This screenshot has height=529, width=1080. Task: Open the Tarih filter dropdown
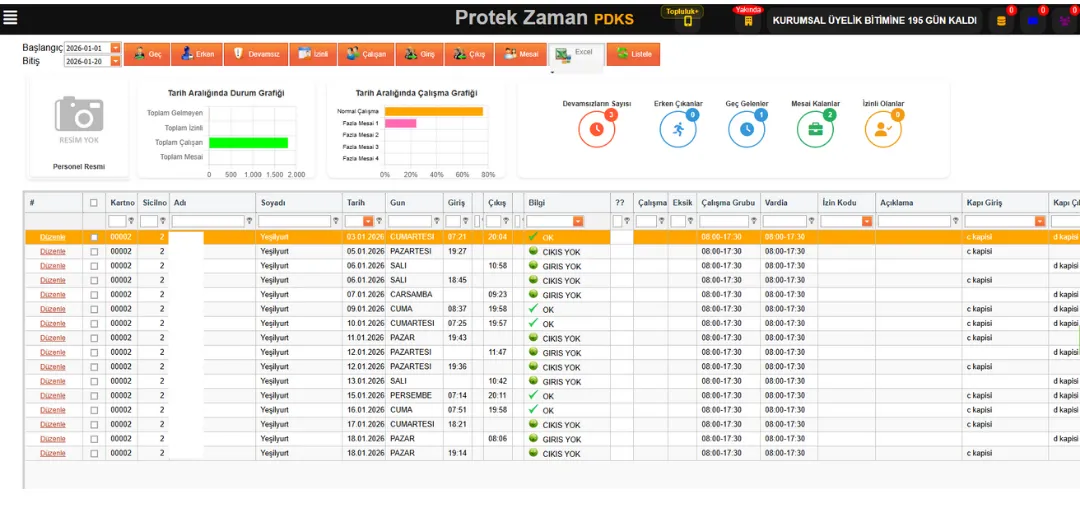coord(368,221)
